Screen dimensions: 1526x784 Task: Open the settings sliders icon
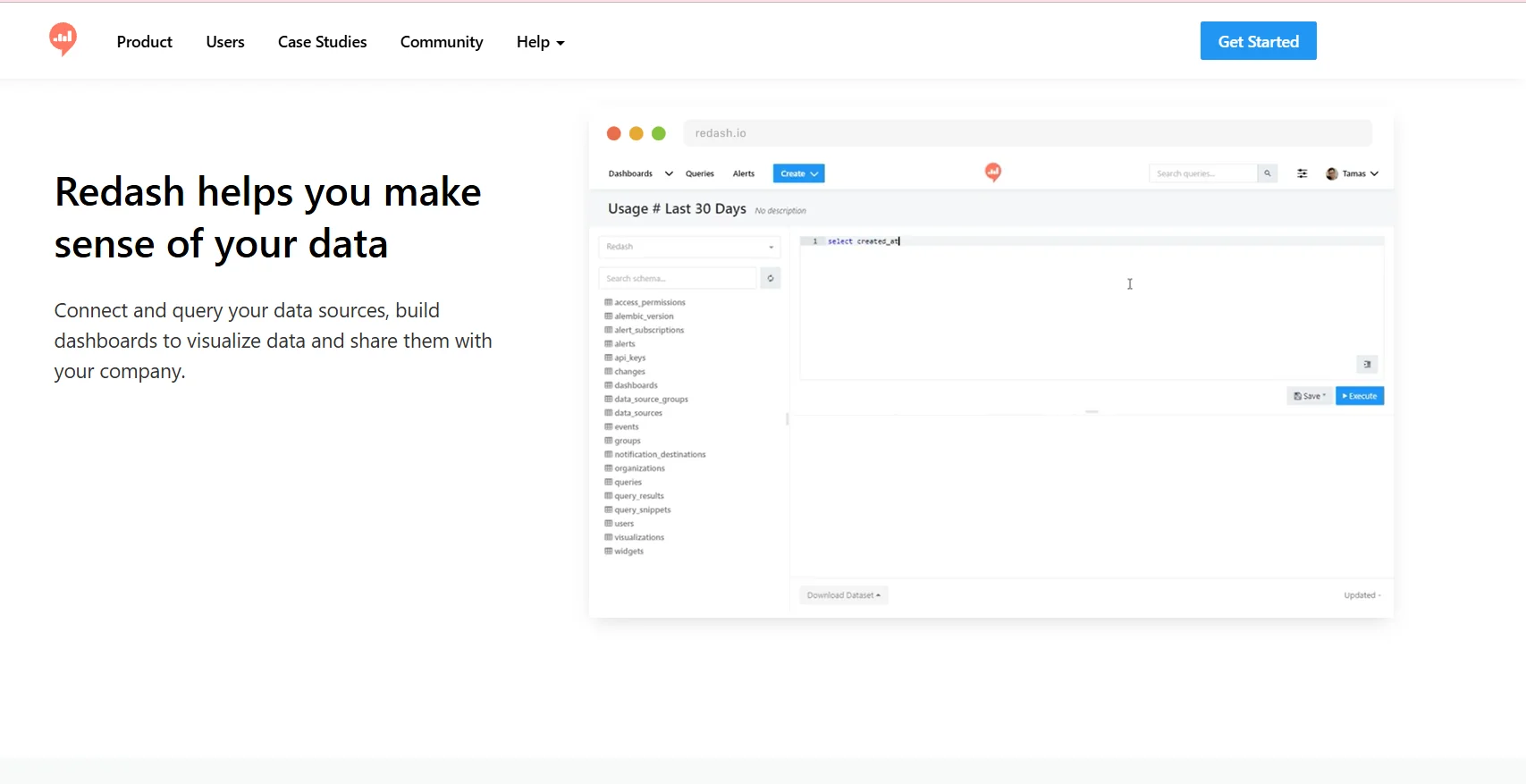click(1303, 173)
